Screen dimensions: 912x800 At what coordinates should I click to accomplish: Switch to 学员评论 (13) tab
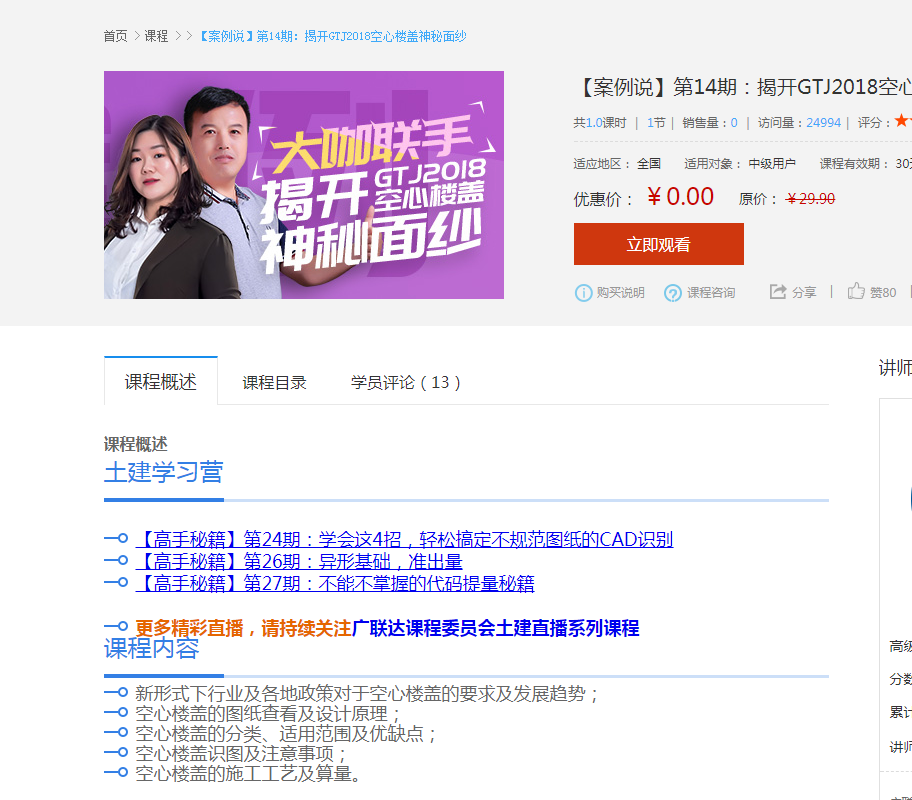(x=405, y=382)
